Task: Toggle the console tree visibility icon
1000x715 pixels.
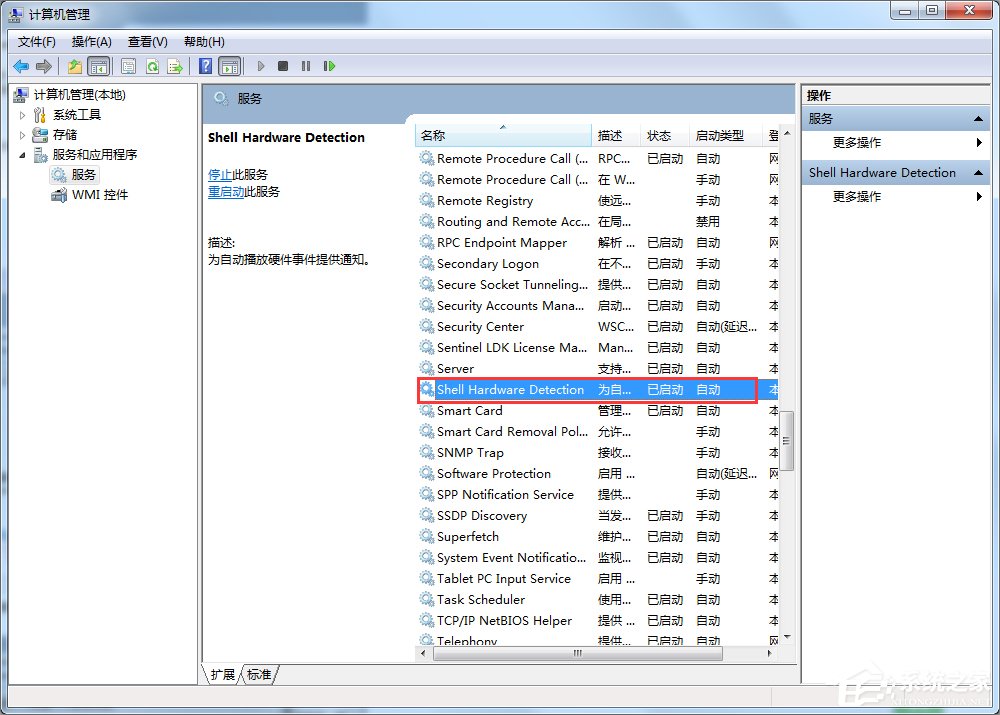Action: pyautogui.click(x=98, y=66)
